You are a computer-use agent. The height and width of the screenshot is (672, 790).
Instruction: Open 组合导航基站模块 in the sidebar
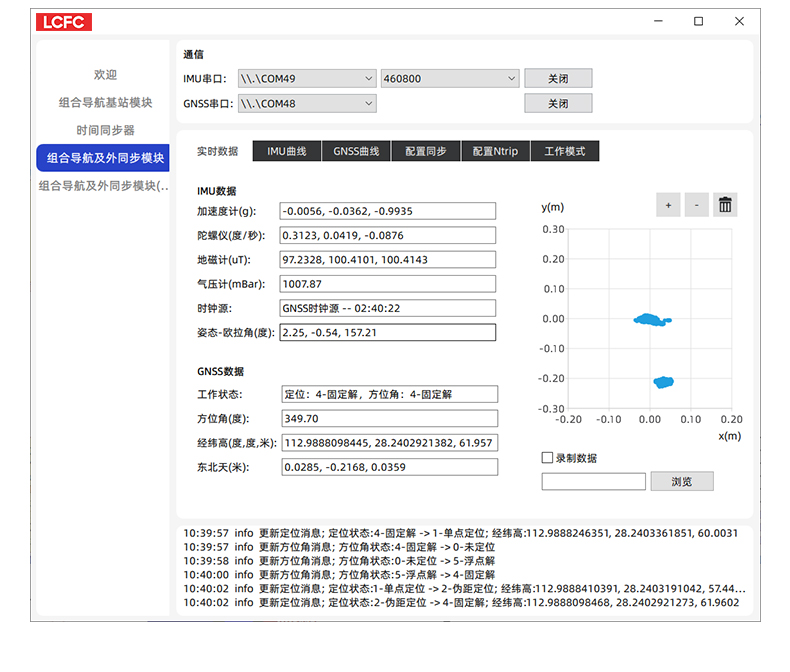105,102
